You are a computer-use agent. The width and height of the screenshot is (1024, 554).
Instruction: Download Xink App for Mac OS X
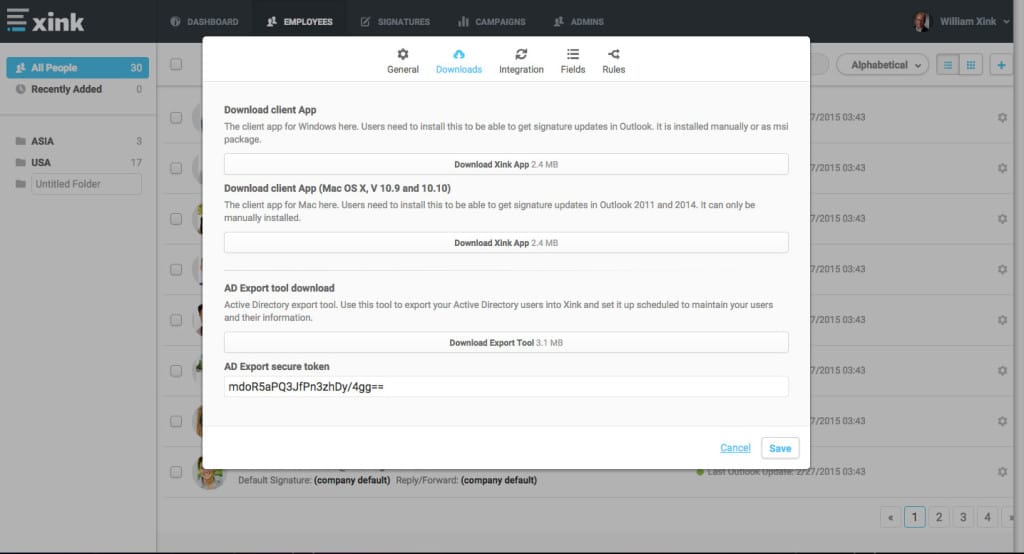coord(506,242)
